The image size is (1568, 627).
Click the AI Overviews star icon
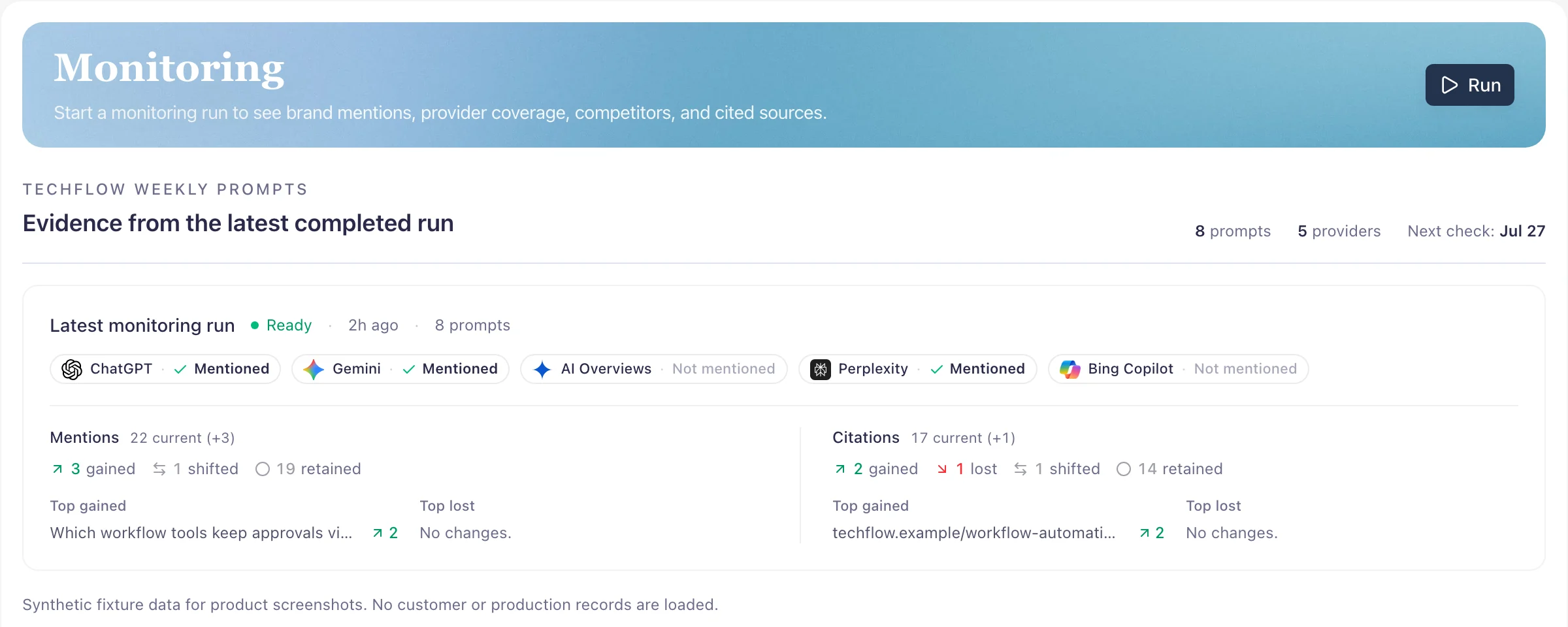pos(542,369)
